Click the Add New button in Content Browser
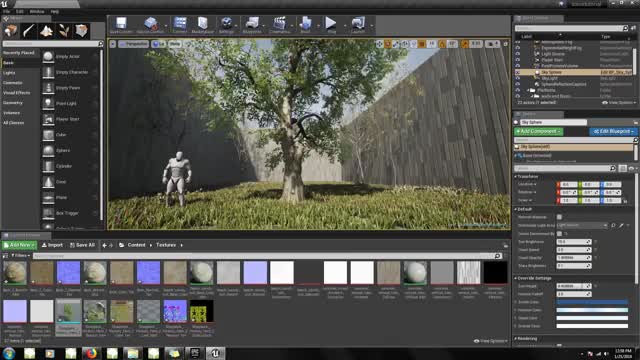Viewport: 640px width, 360px height. 19,245
